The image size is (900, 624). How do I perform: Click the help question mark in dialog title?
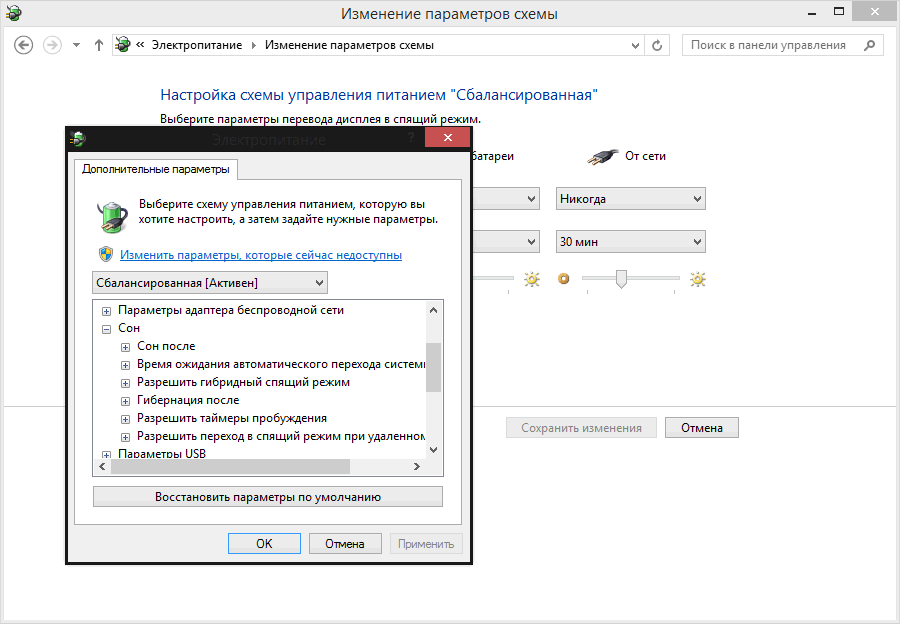click(x=410, y=138)
